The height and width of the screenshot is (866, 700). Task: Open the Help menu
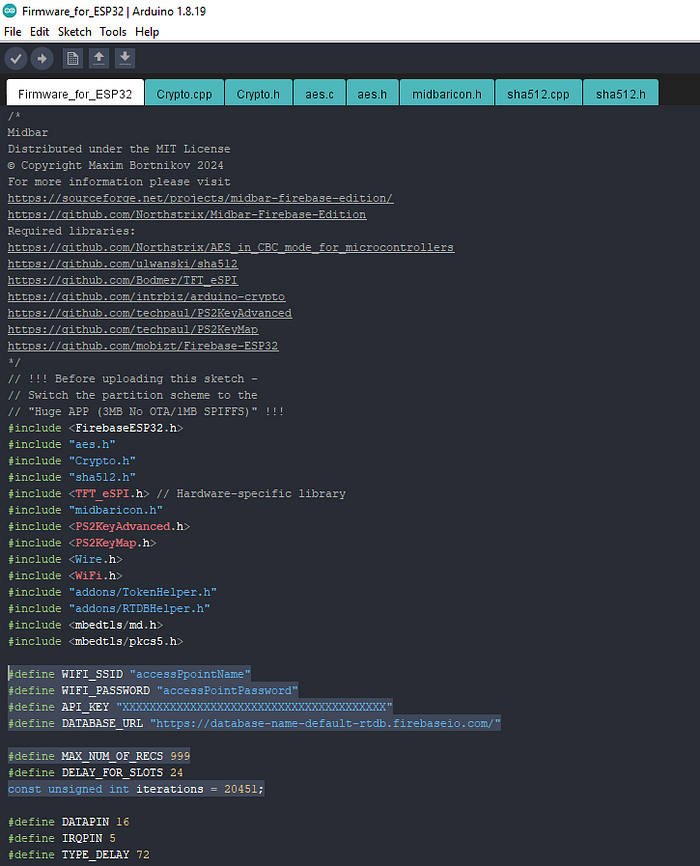point(147,32)
